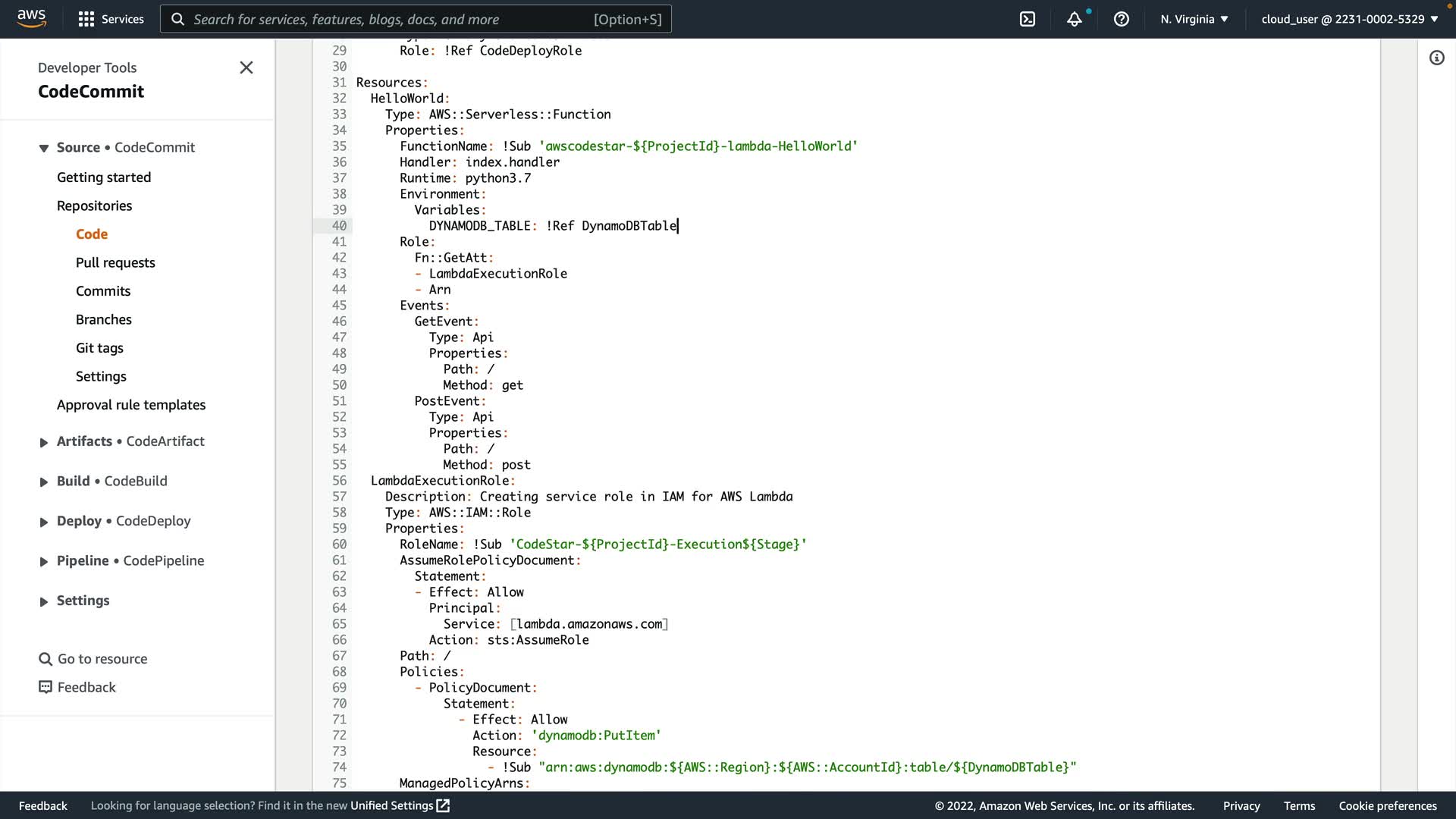Click the help question mark icon

coord(1122,19)
